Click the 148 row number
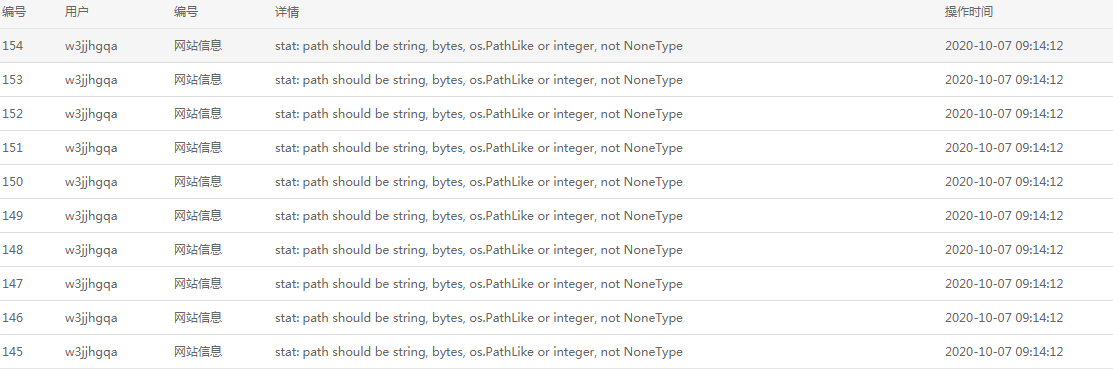1113x372 pixels. tap(12, 250)
